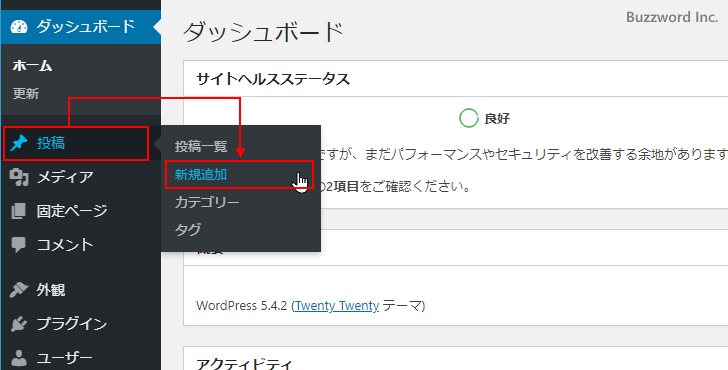Choose 投稿一覧 from the flyout menu
Viewport: 728px width, 370px height.
click(x=201, y=147)
